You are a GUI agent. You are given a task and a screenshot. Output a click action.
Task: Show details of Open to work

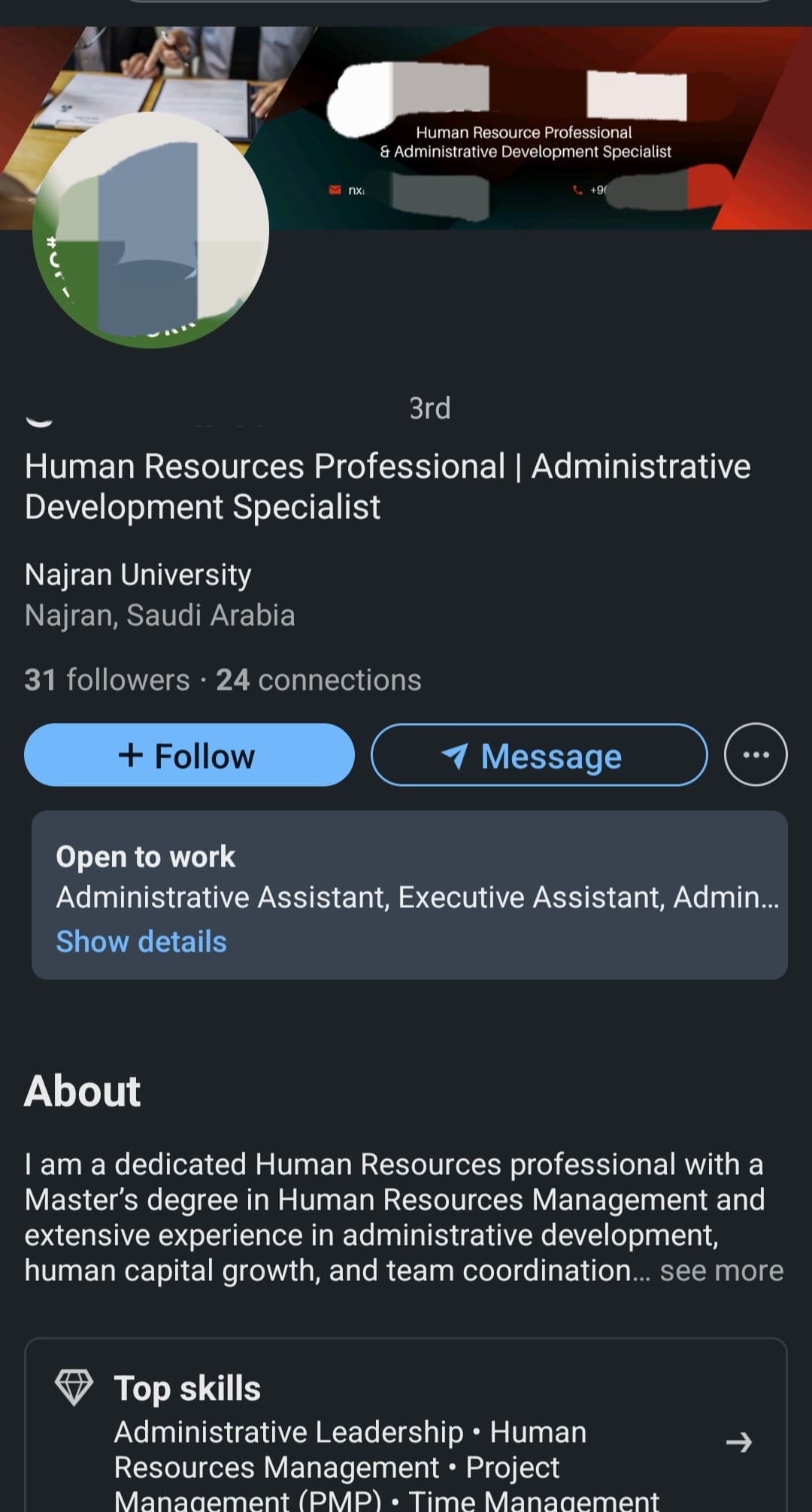tap(141, 942)
